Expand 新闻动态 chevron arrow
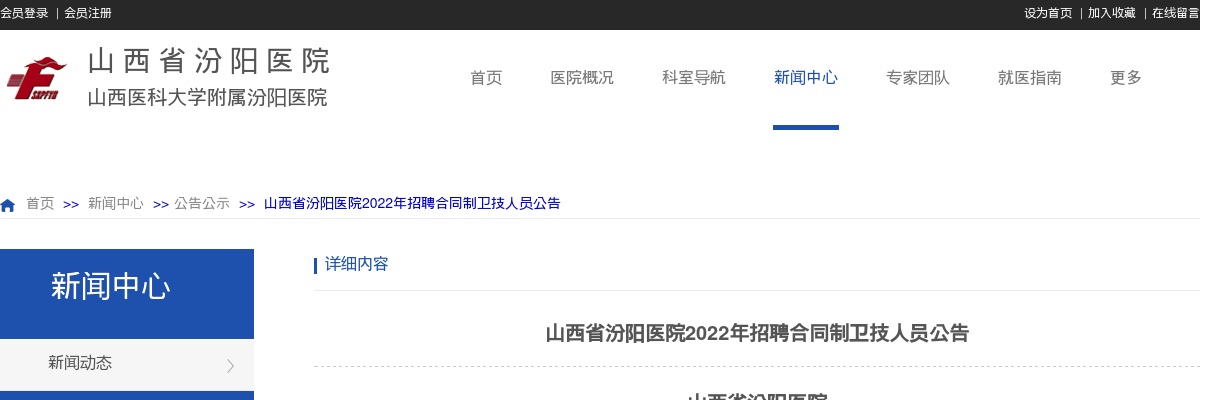 pos(230,365)
